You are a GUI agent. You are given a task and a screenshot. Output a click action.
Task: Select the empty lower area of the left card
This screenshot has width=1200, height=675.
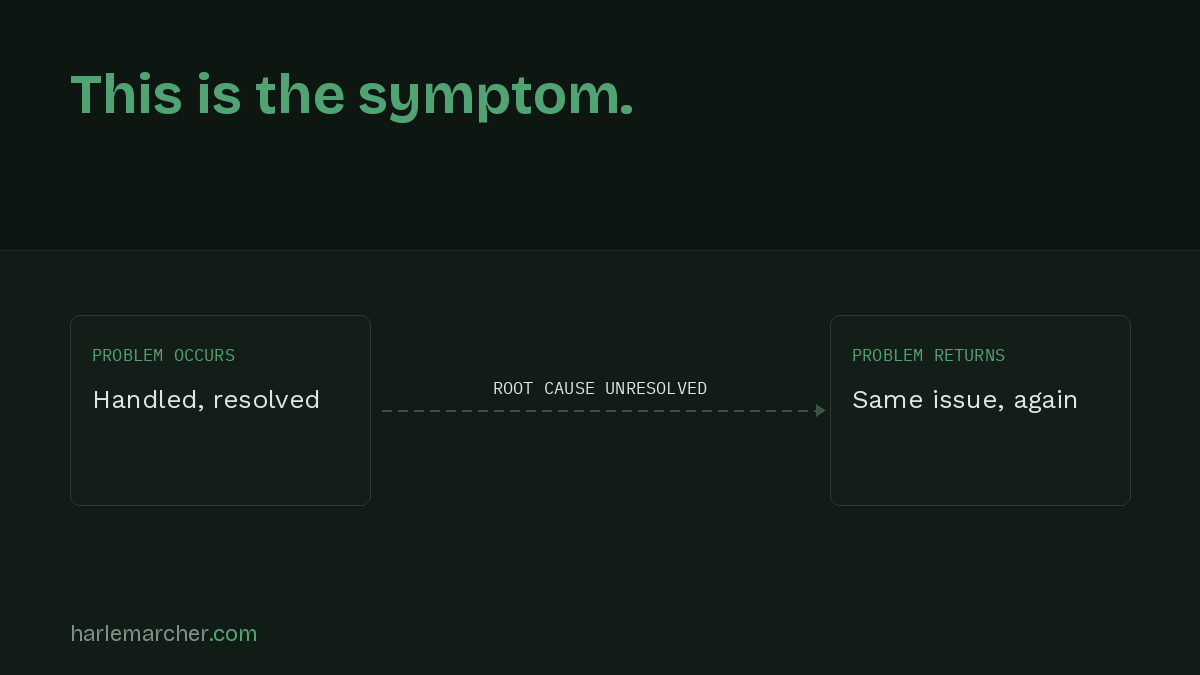coord(220,460)
